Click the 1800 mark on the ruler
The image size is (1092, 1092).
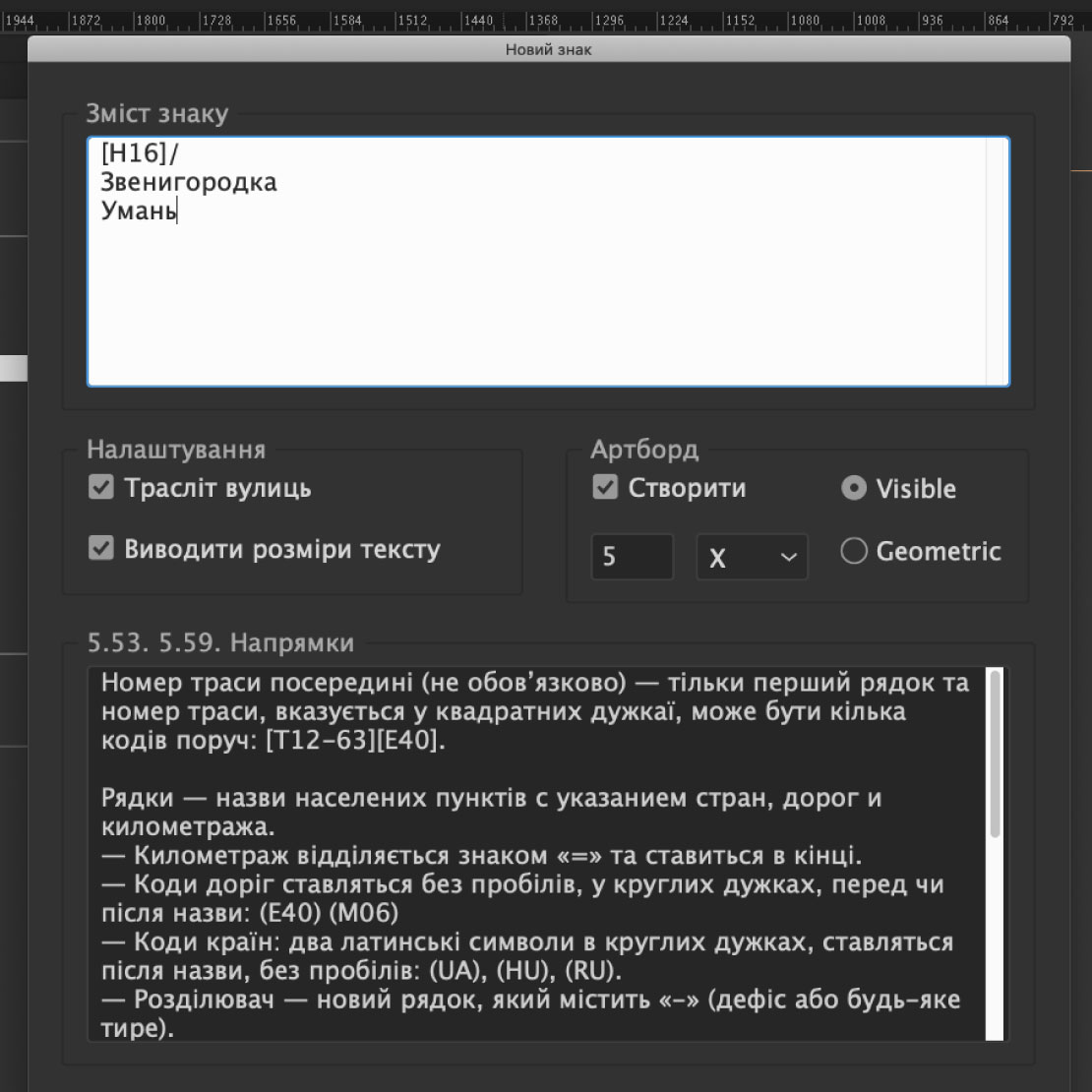151,20
